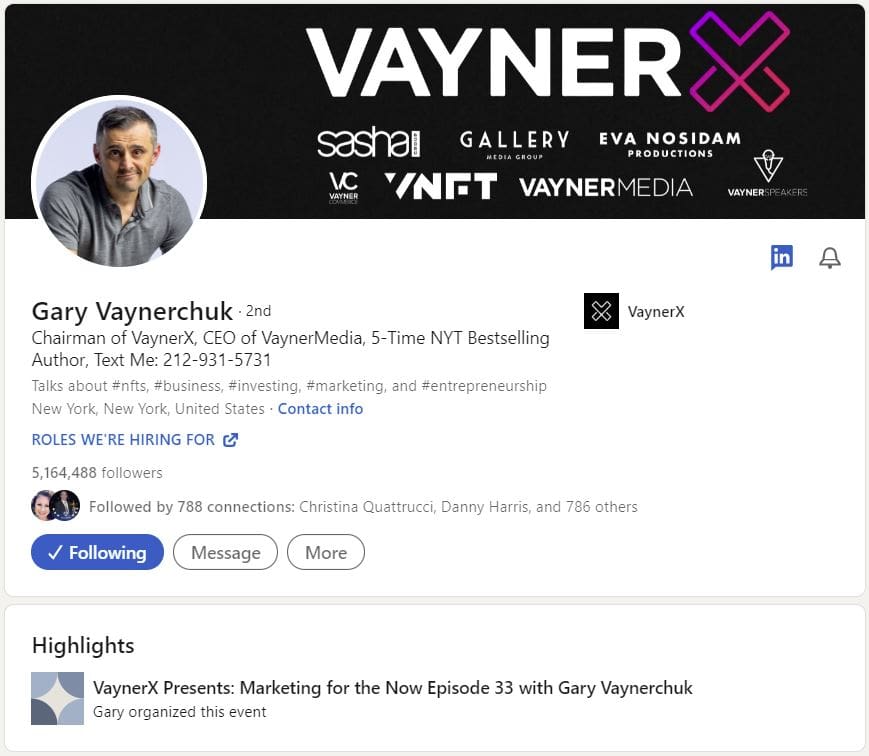The width and height of the screenshot is (869, 756).
Task: View the 5,164,488 followers count
Action: coord(97,473)
